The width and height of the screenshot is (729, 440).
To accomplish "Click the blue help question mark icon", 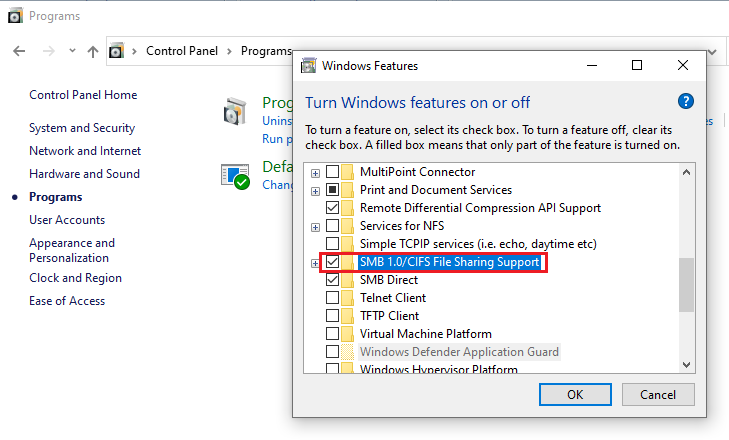I will point(685,101).
